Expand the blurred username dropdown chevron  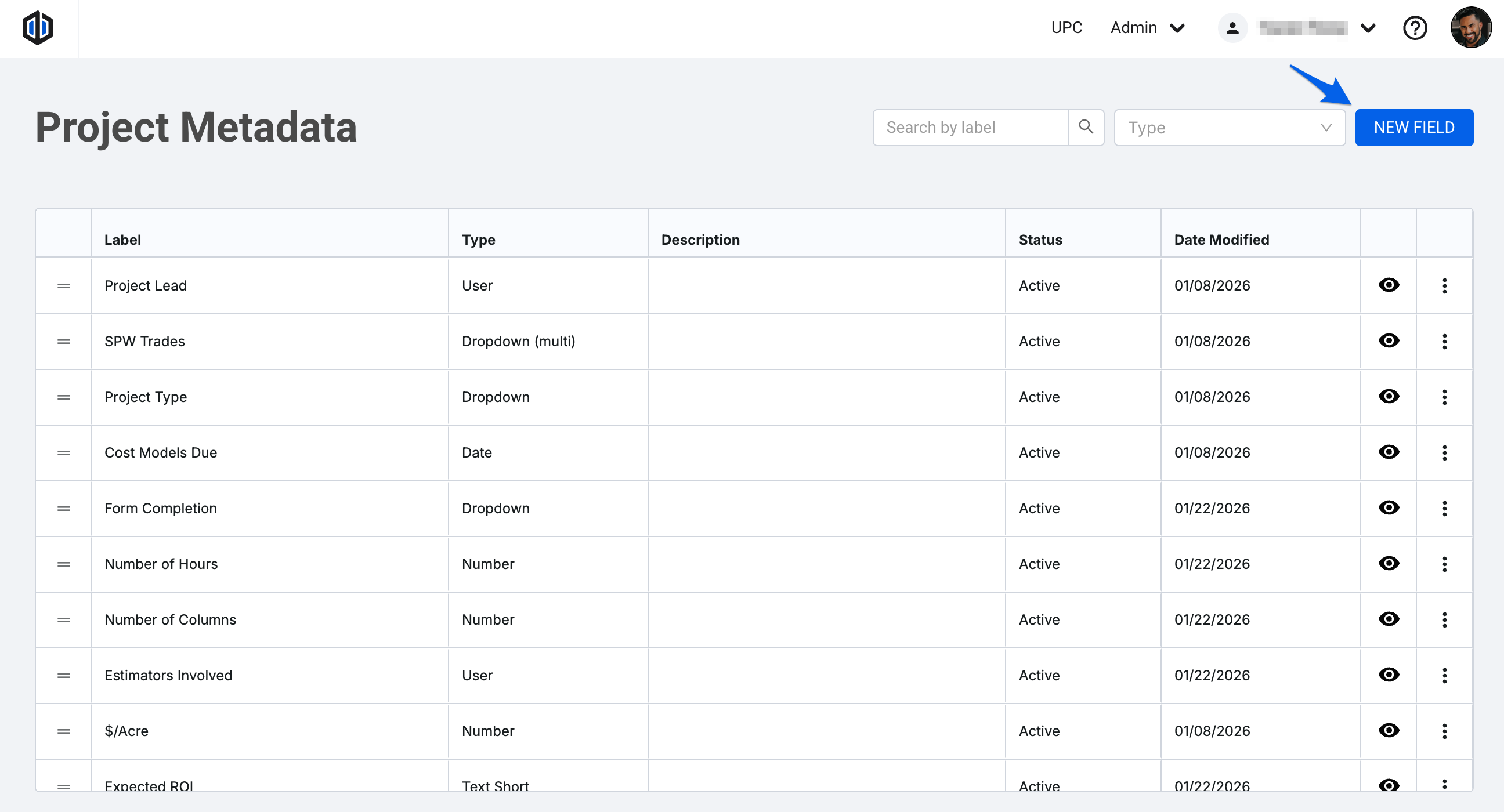coord(1368,28)
